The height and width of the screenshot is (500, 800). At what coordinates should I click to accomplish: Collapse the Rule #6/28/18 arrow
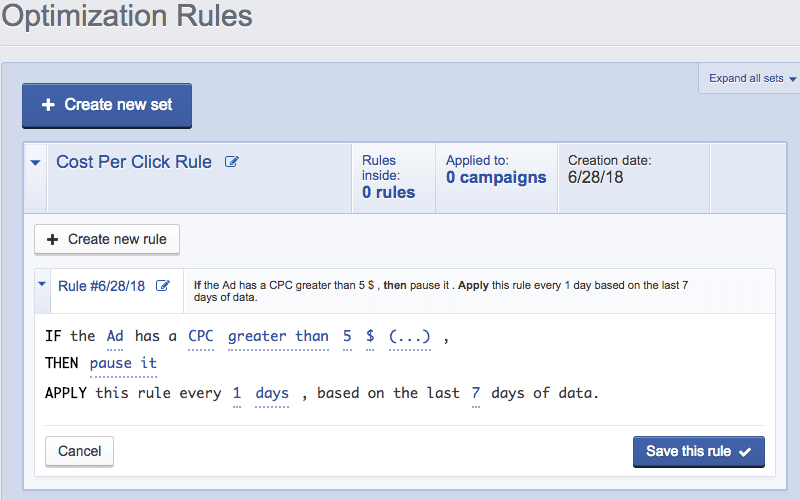point(42,285)
